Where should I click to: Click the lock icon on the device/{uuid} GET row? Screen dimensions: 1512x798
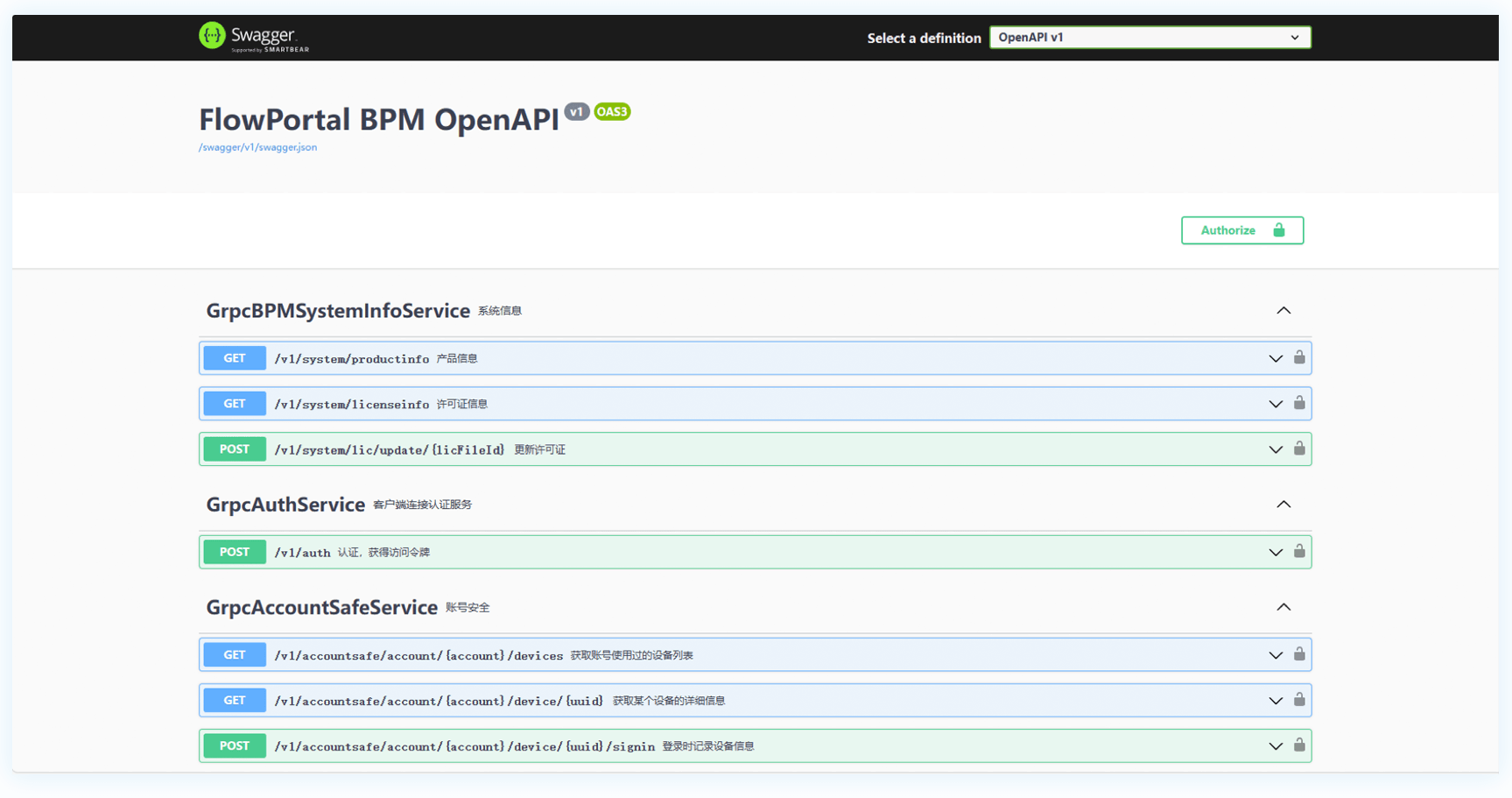click(1299, 700)
